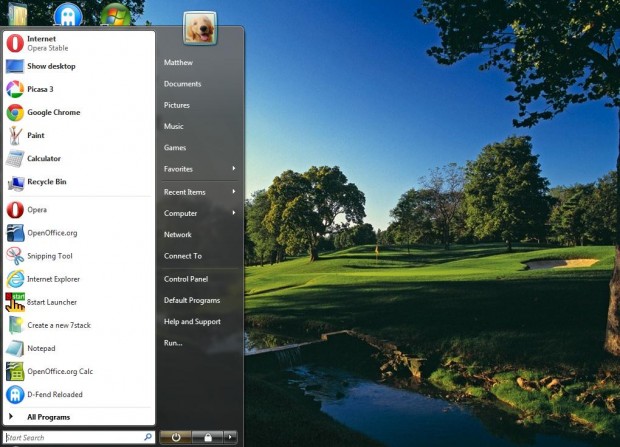Click the Recent Items label
This screenshot has height=447, width=620.
pyautogui.click(x=185, y=192)
